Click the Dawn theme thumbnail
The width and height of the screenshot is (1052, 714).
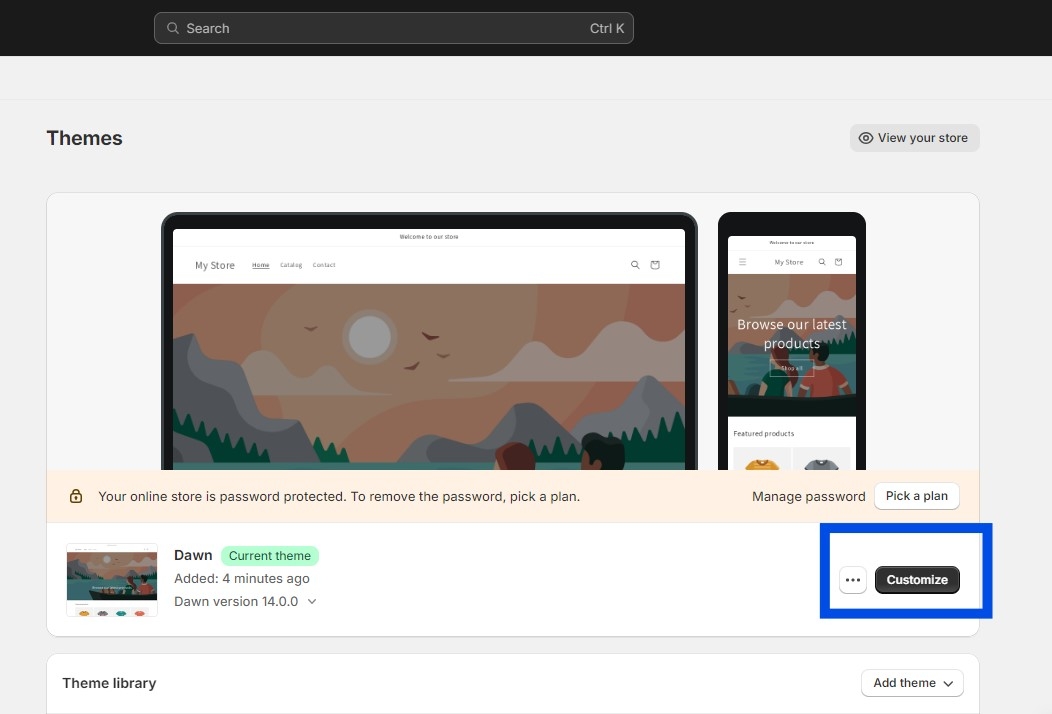pos(112,580)
